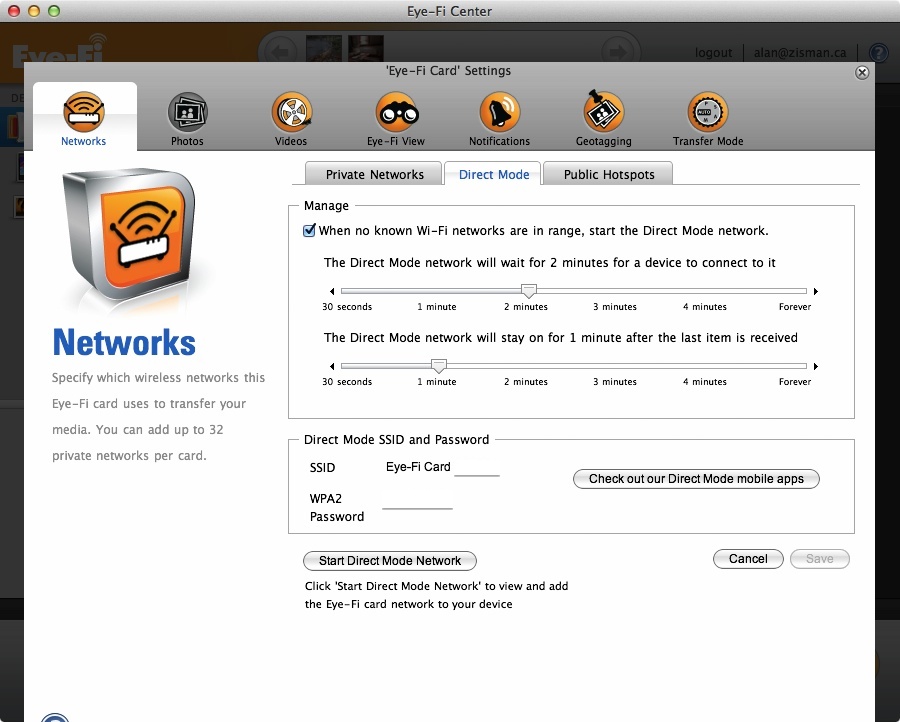This screenshot has height=722, width=900.
Task: Click the help question mark icon at the top right
Action: [x=879, y=53]
